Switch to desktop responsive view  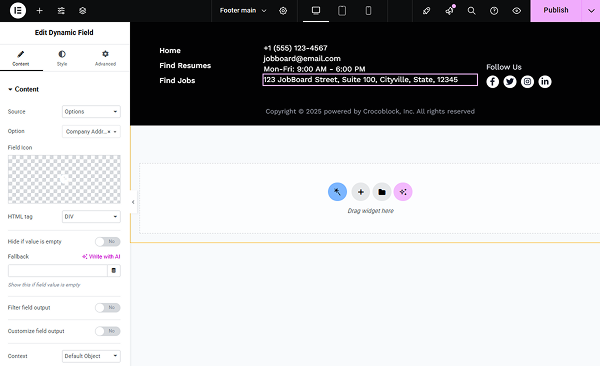[316, 11]
